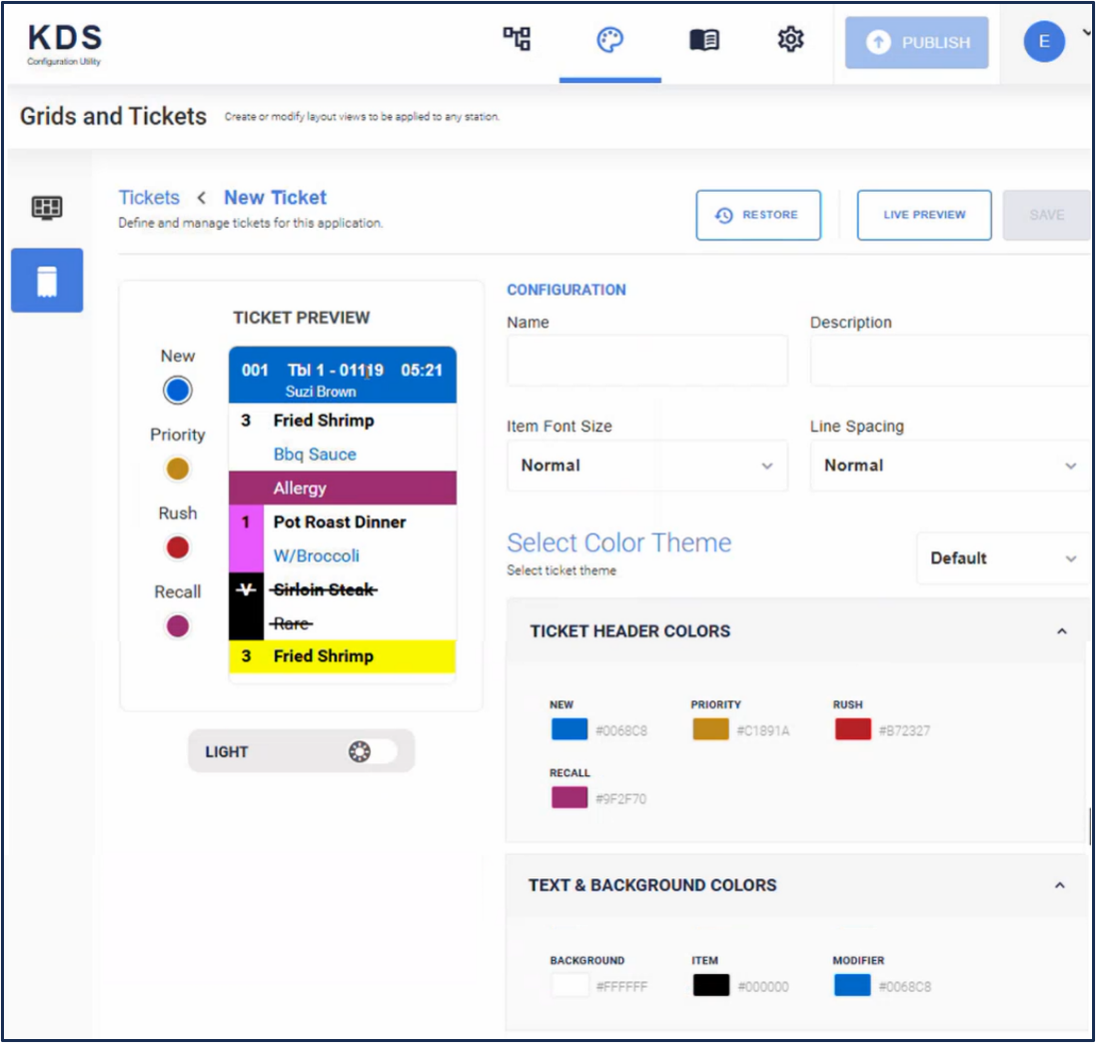Open the Item Font Size dropdown
The height and width of the screenshot is (1043, 1096).
tap(647, 466)
